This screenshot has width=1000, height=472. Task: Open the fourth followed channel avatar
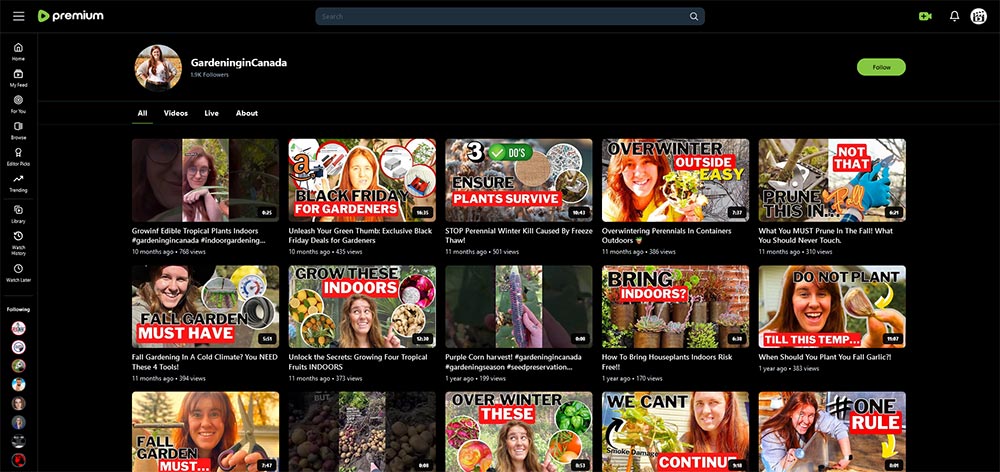click(x=18, y=385)
